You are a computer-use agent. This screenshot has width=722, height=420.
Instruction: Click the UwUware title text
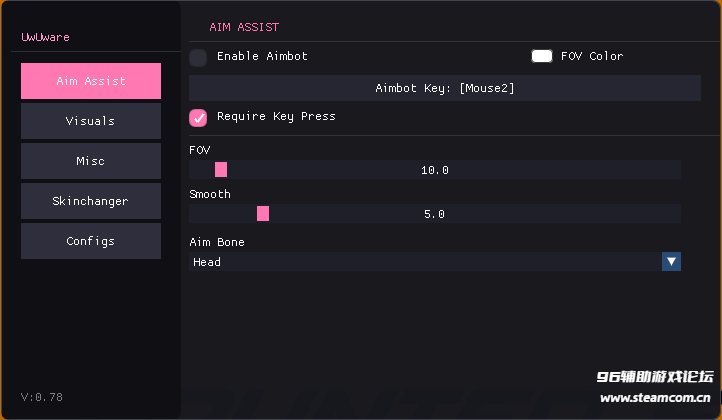click(46, 37)
